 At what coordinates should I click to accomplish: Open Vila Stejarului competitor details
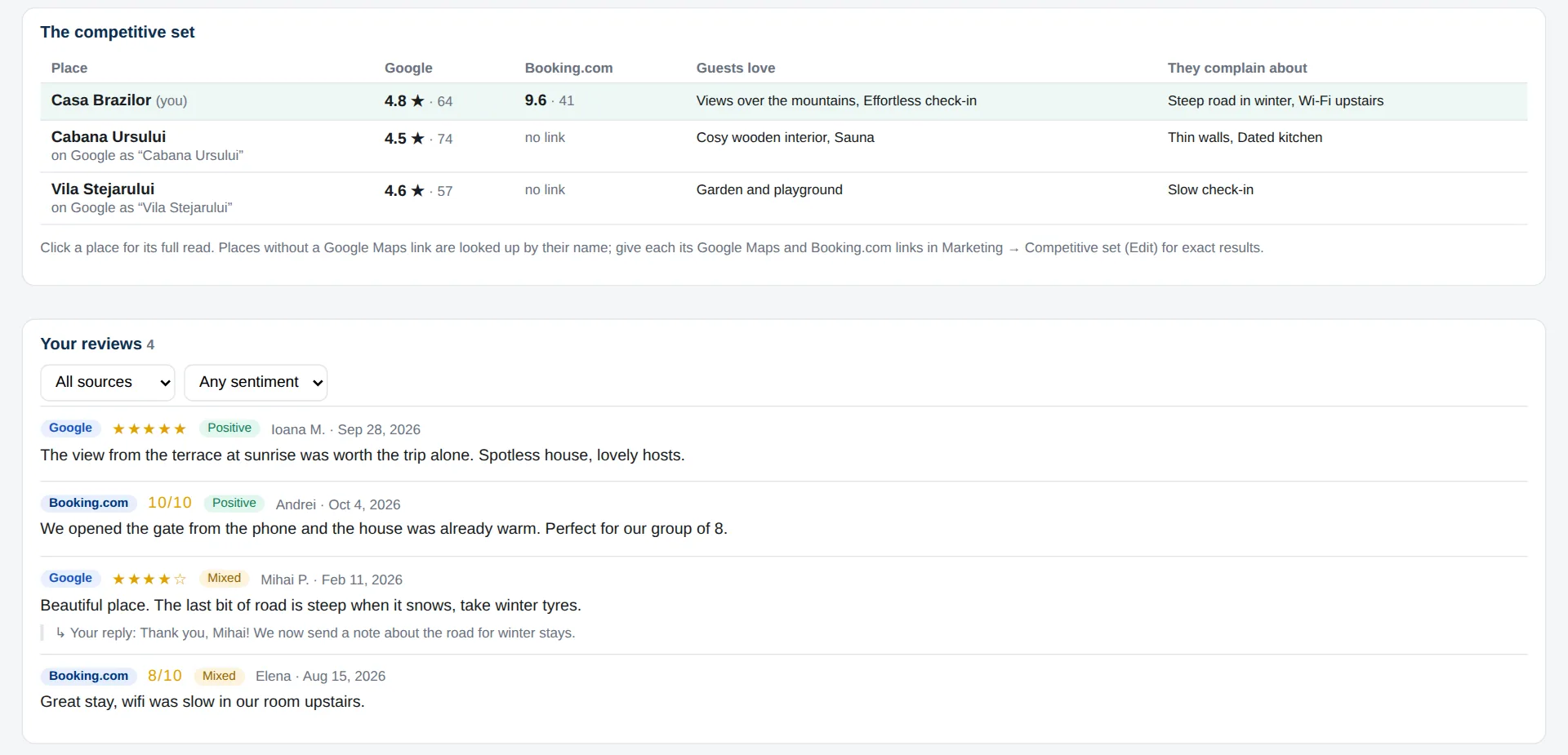pyautogui.click(x=783, y=198)
